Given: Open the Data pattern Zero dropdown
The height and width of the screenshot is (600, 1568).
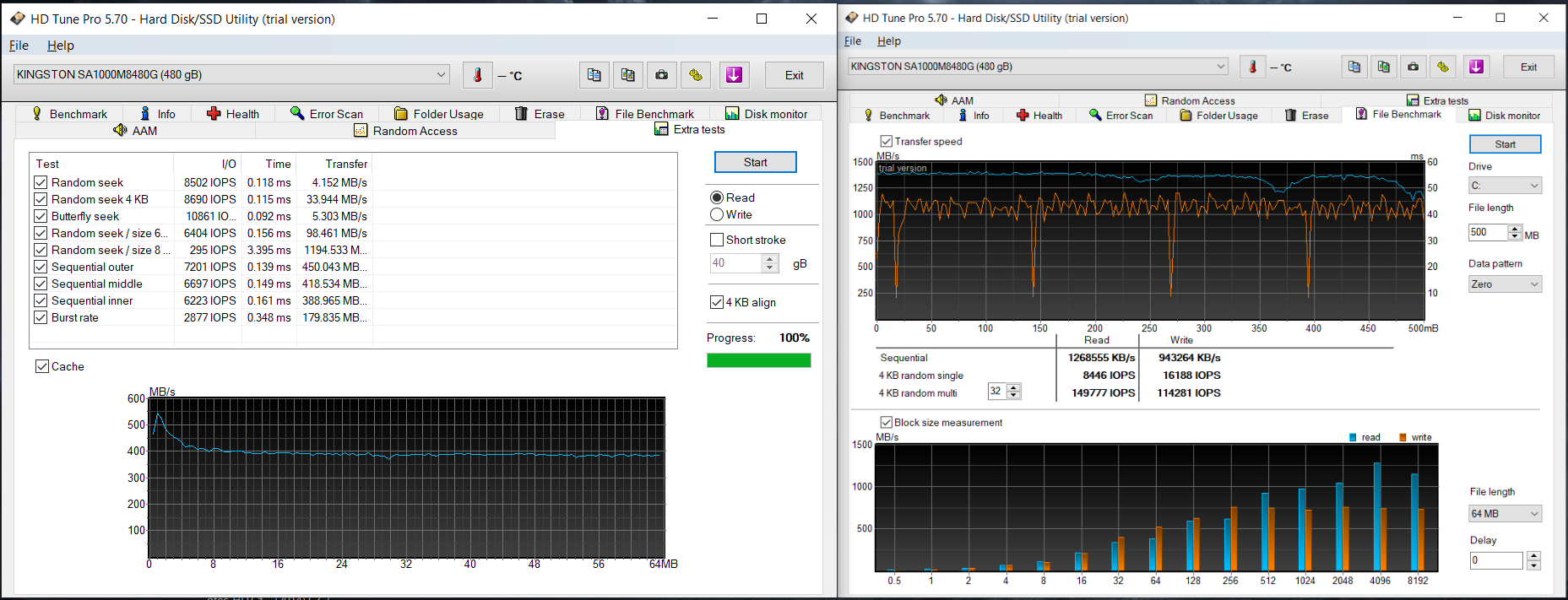Looking at the screenshot, I should [1505, 284].
